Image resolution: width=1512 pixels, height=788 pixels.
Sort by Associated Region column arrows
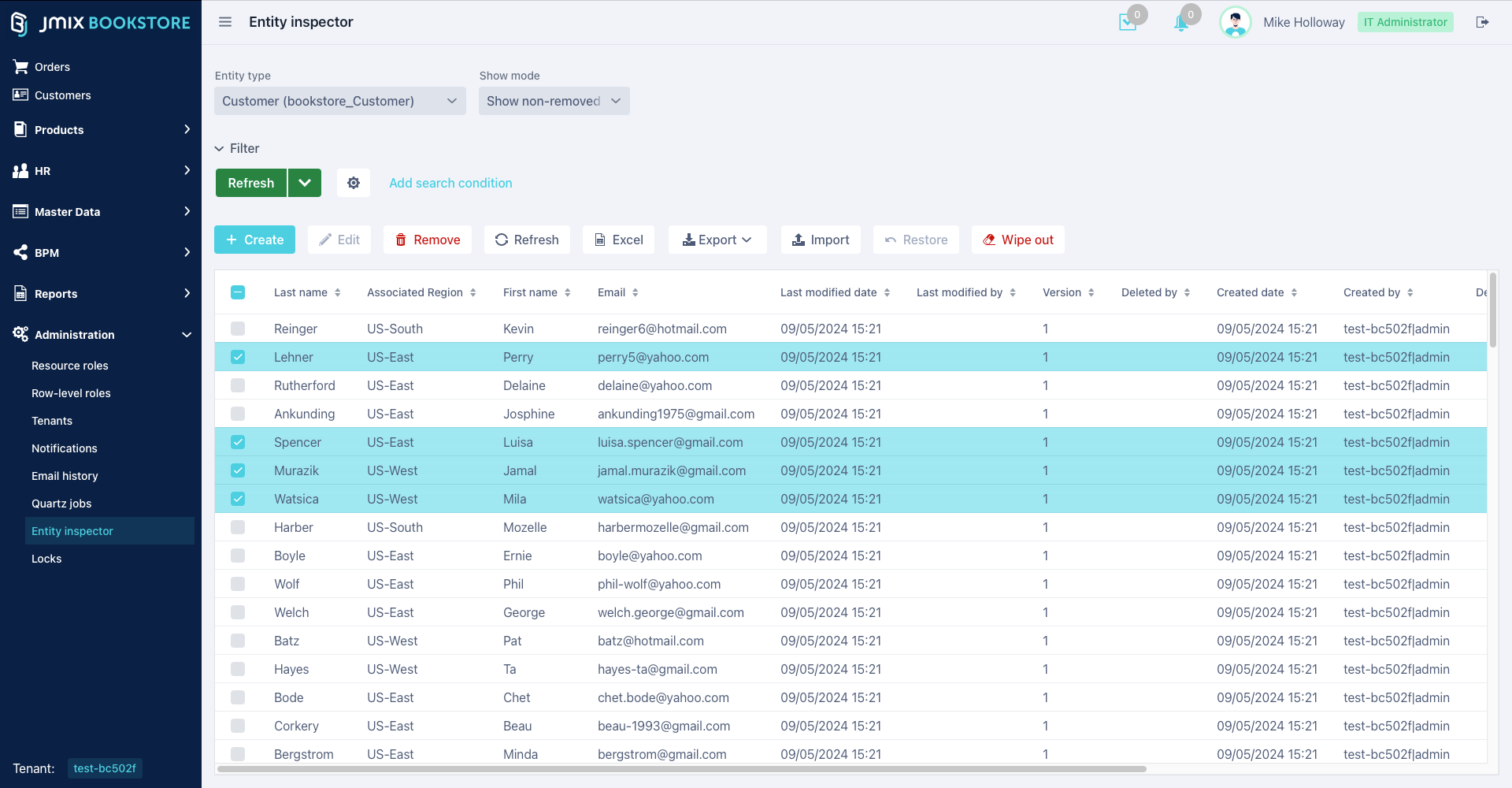(x=473, y=292)
